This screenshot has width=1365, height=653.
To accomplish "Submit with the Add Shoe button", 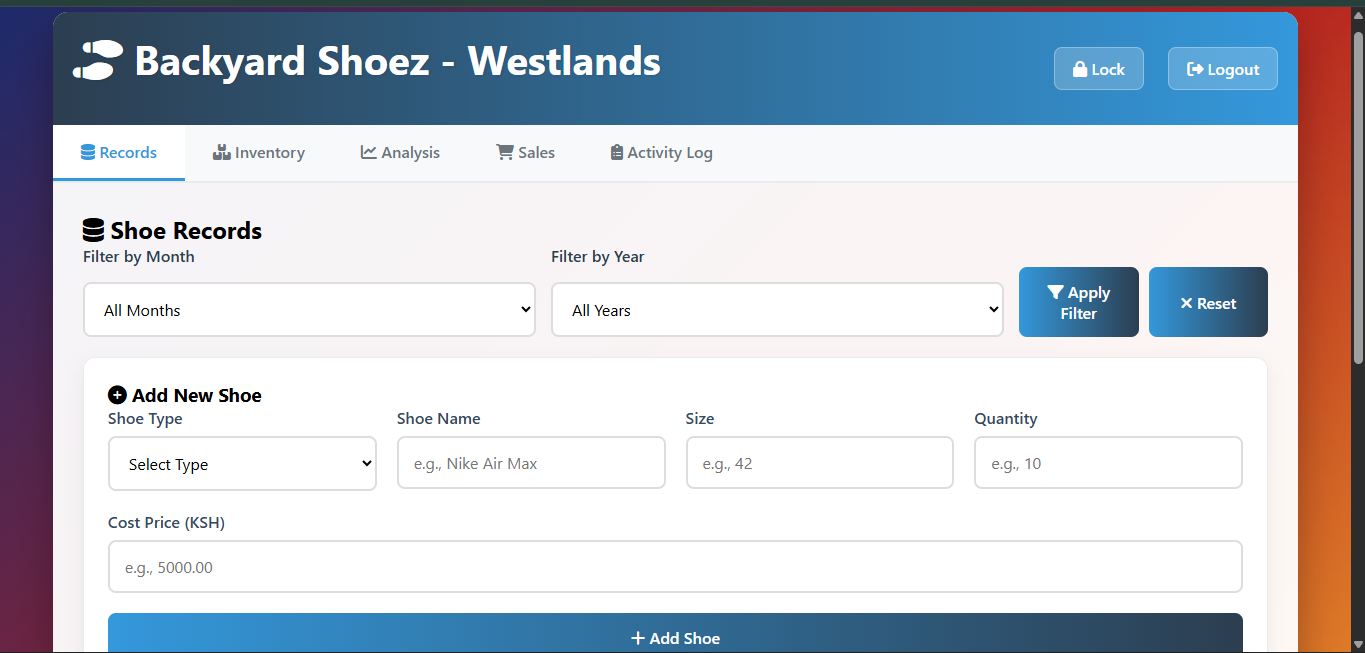I will click(x=675, y=637).
